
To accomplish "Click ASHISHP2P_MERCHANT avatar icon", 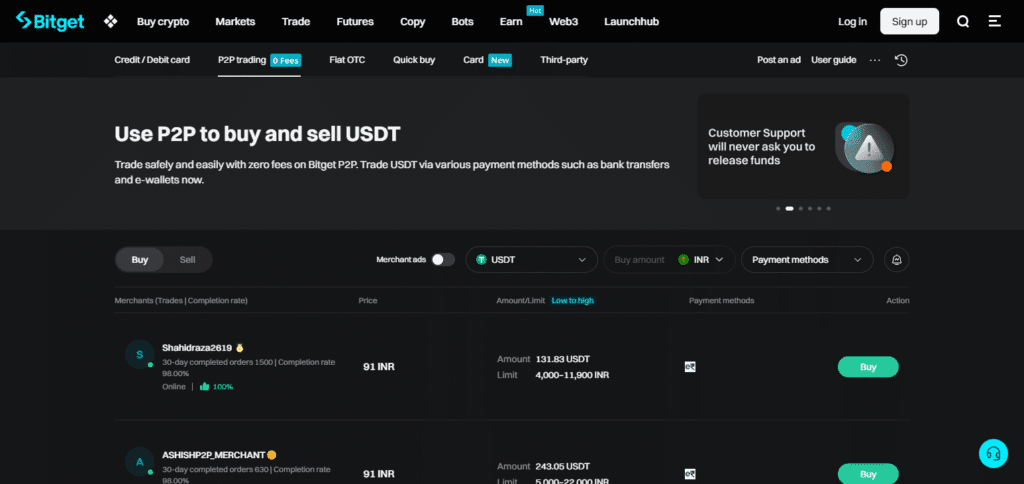I will (139, 462).
